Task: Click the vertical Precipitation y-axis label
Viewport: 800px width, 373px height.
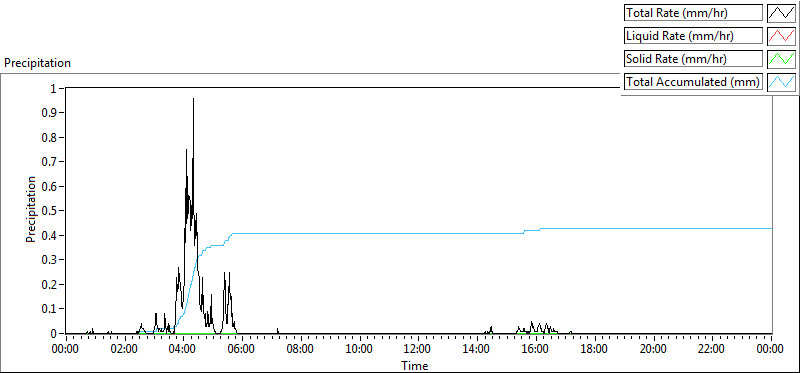Action: click(31, 209)
